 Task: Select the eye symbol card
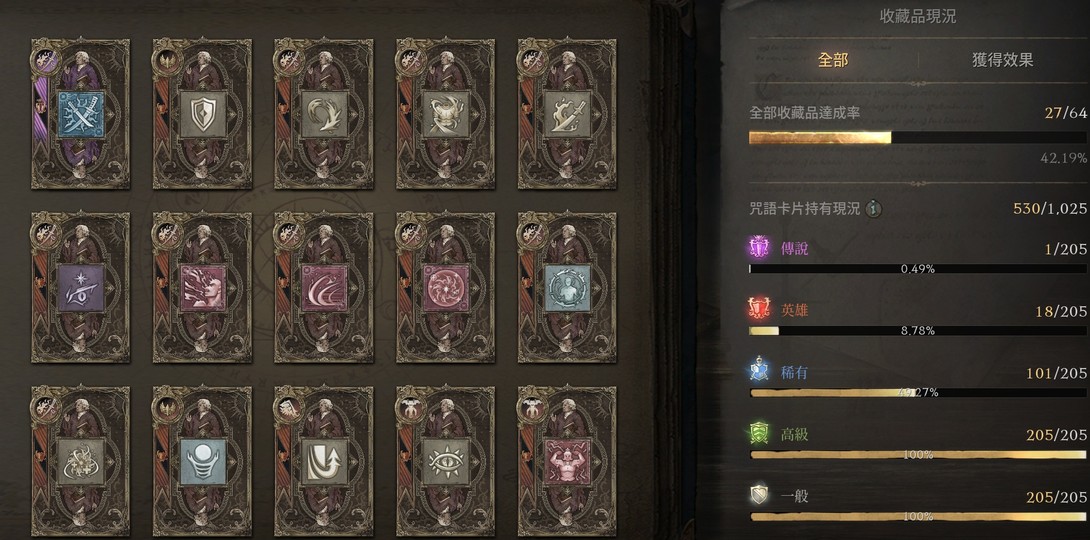[x=446, y=461]
